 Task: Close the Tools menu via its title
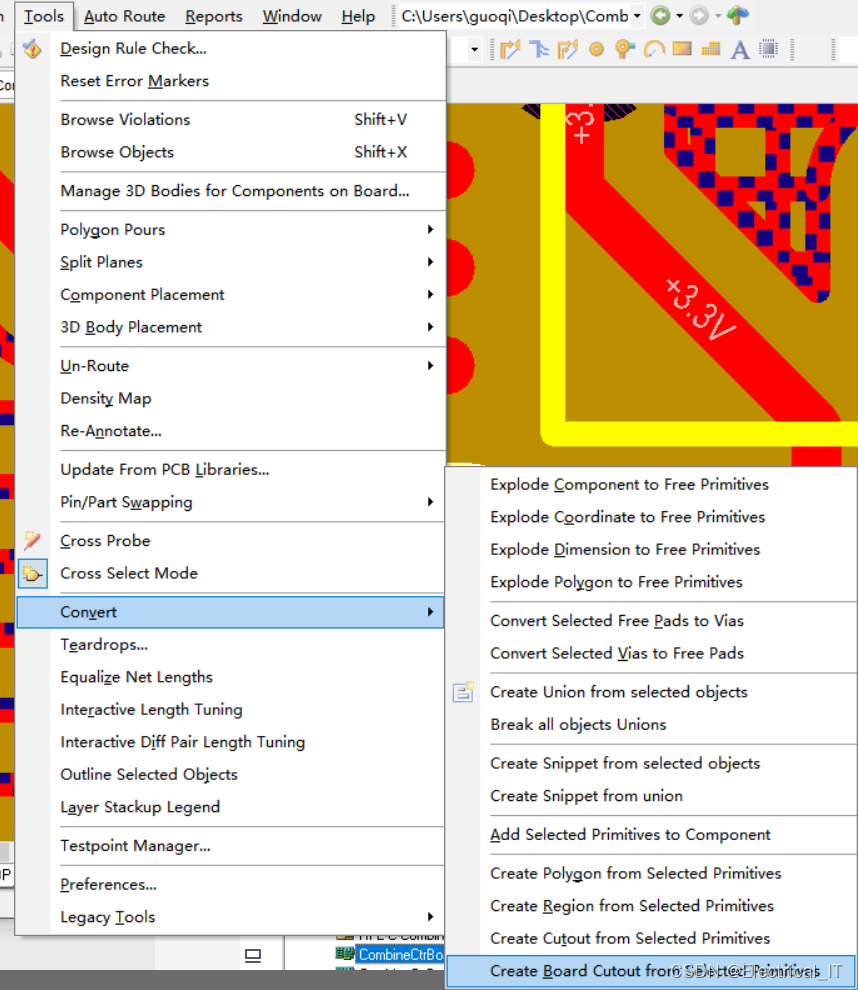point(44,16)
